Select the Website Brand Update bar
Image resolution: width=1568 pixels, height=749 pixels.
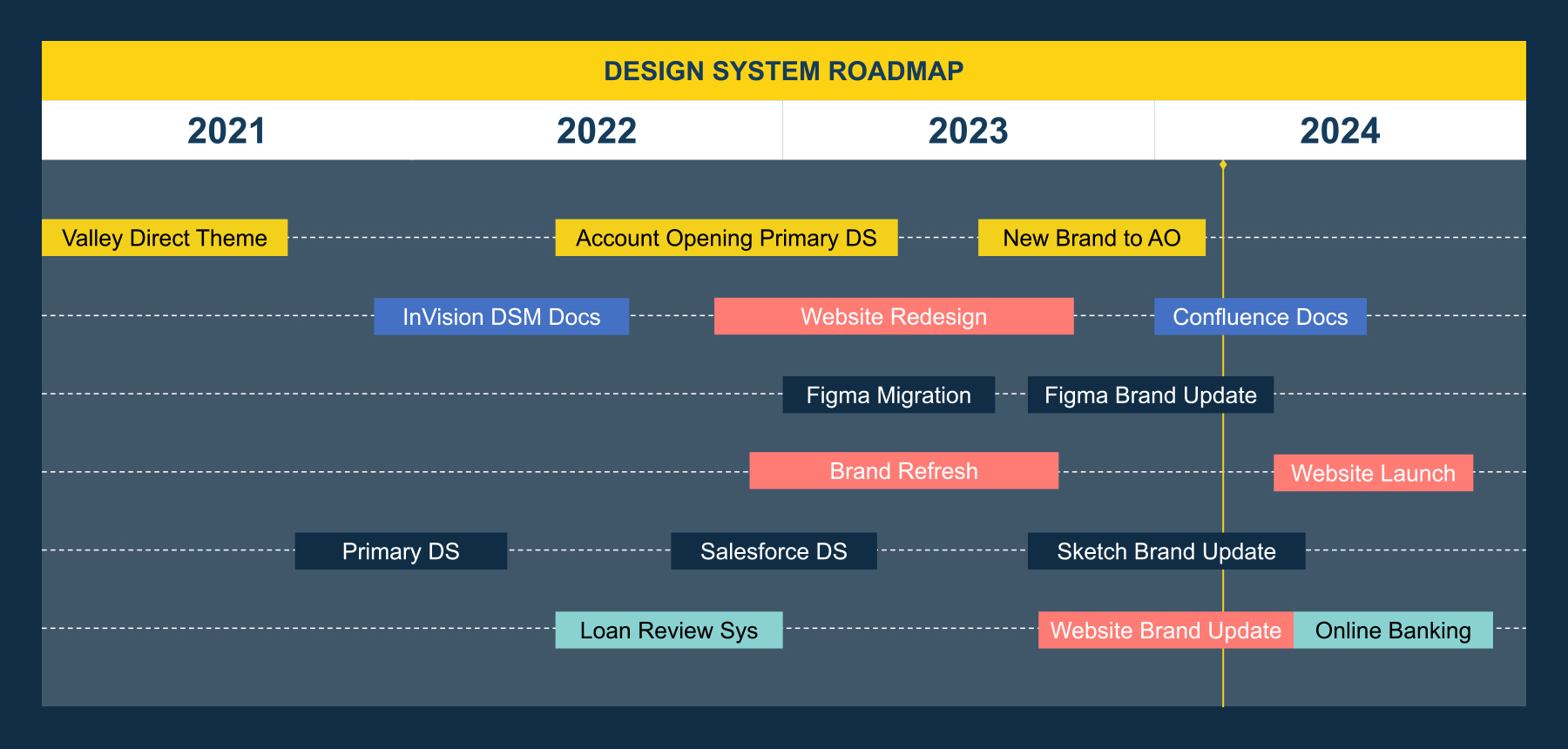tap(1166, 630)
